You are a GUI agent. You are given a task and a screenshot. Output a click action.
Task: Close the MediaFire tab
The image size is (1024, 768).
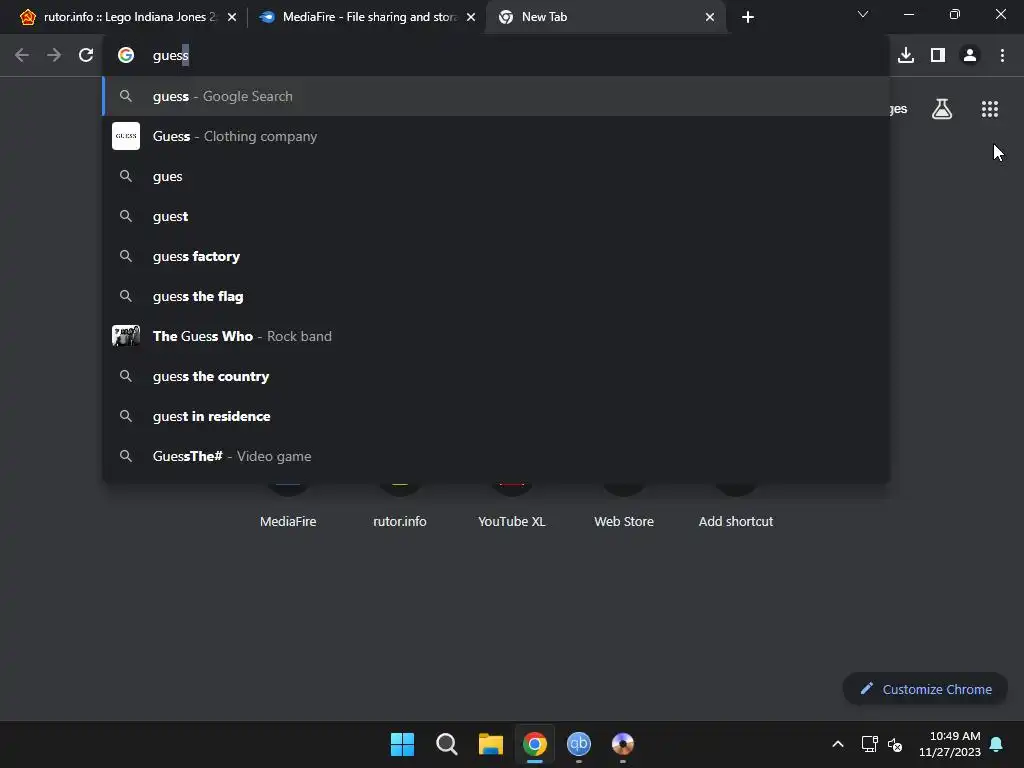(471, 17)
